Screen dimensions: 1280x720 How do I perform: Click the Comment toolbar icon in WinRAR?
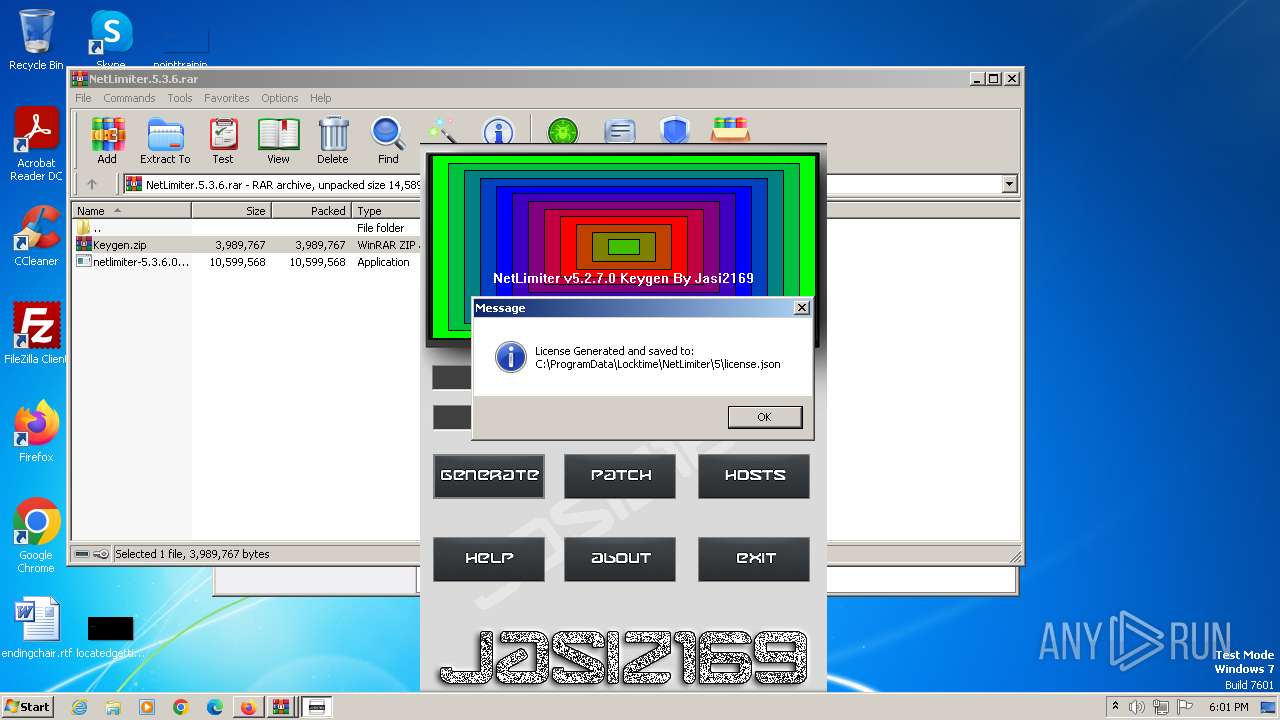620,131
